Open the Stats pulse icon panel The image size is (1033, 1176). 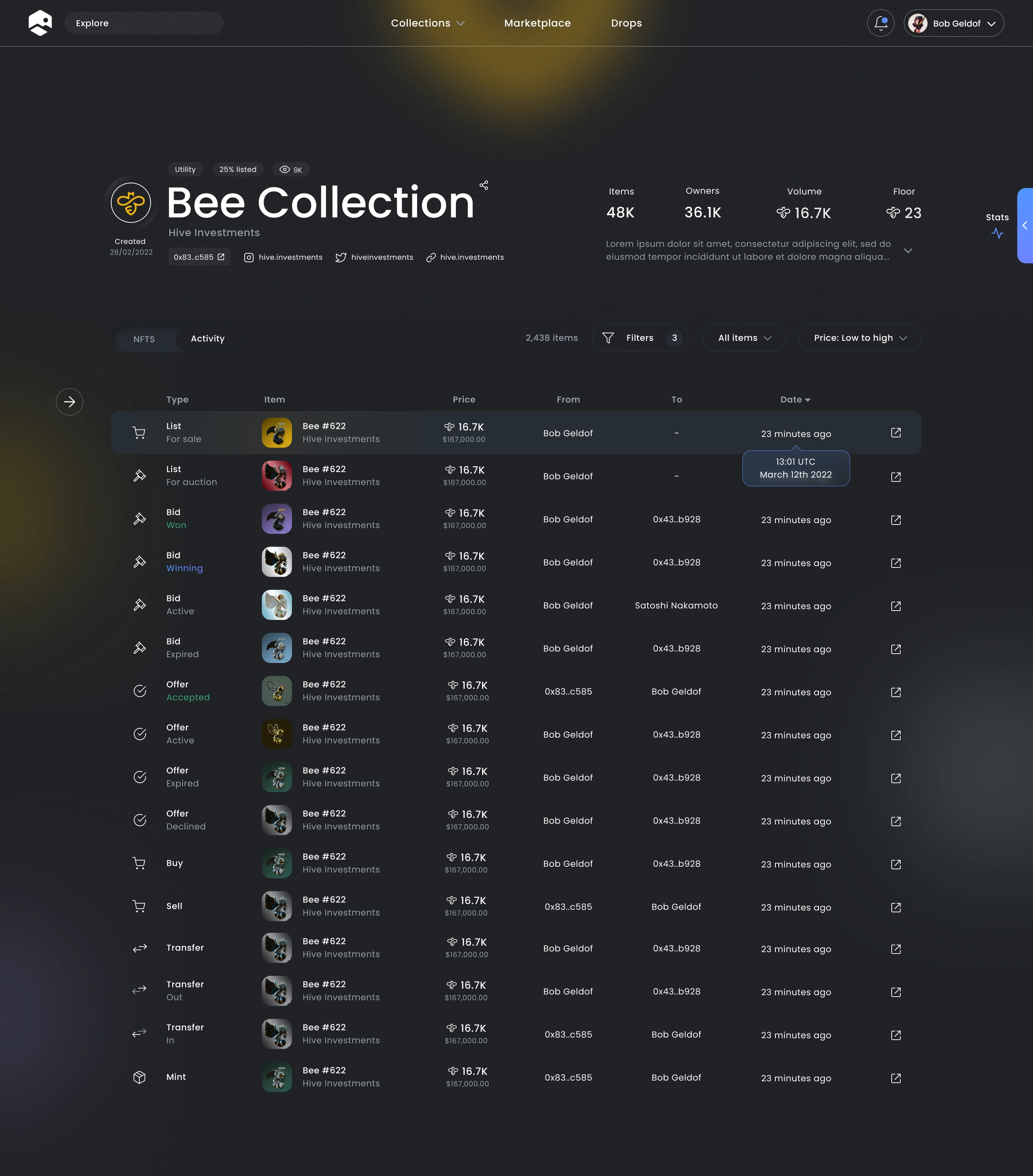[x=997, y=233]
